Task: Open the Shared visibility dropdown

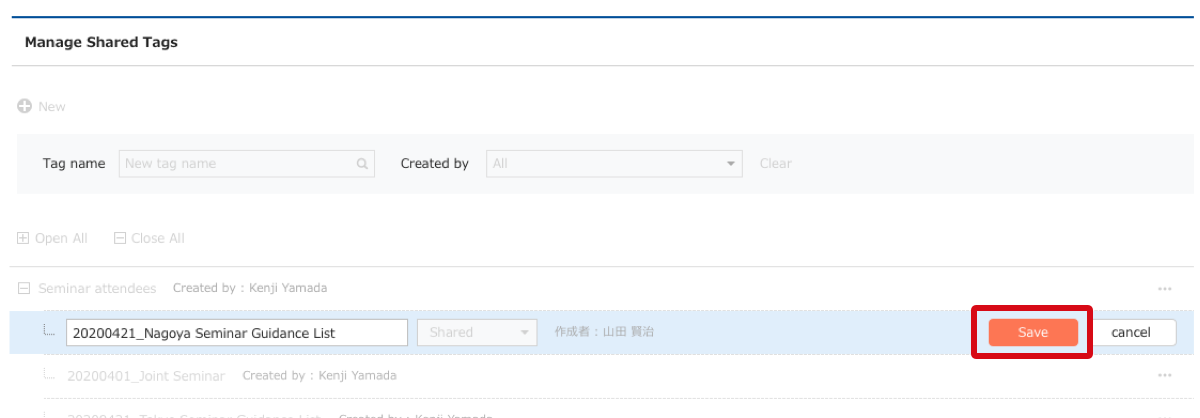Action: 477,332
